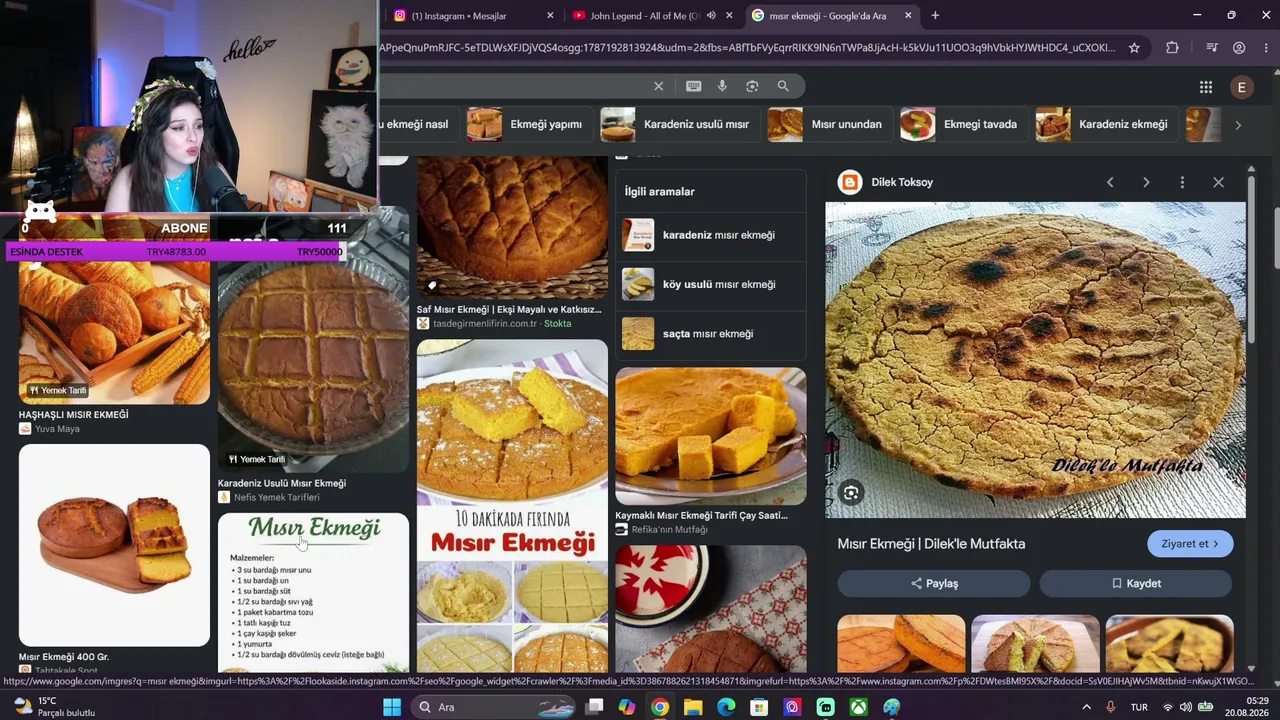This screenshot has height=720, width=1280.
Task: Select related search 'karadeniz mısır ekmeği'
Action: [711, 235]
